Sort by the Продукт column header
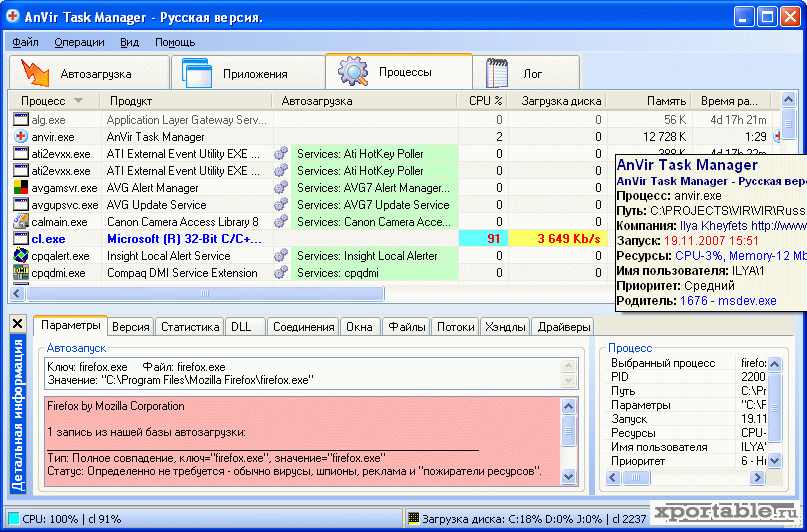This screenshot has height=532, width=807. click(186, 101)
